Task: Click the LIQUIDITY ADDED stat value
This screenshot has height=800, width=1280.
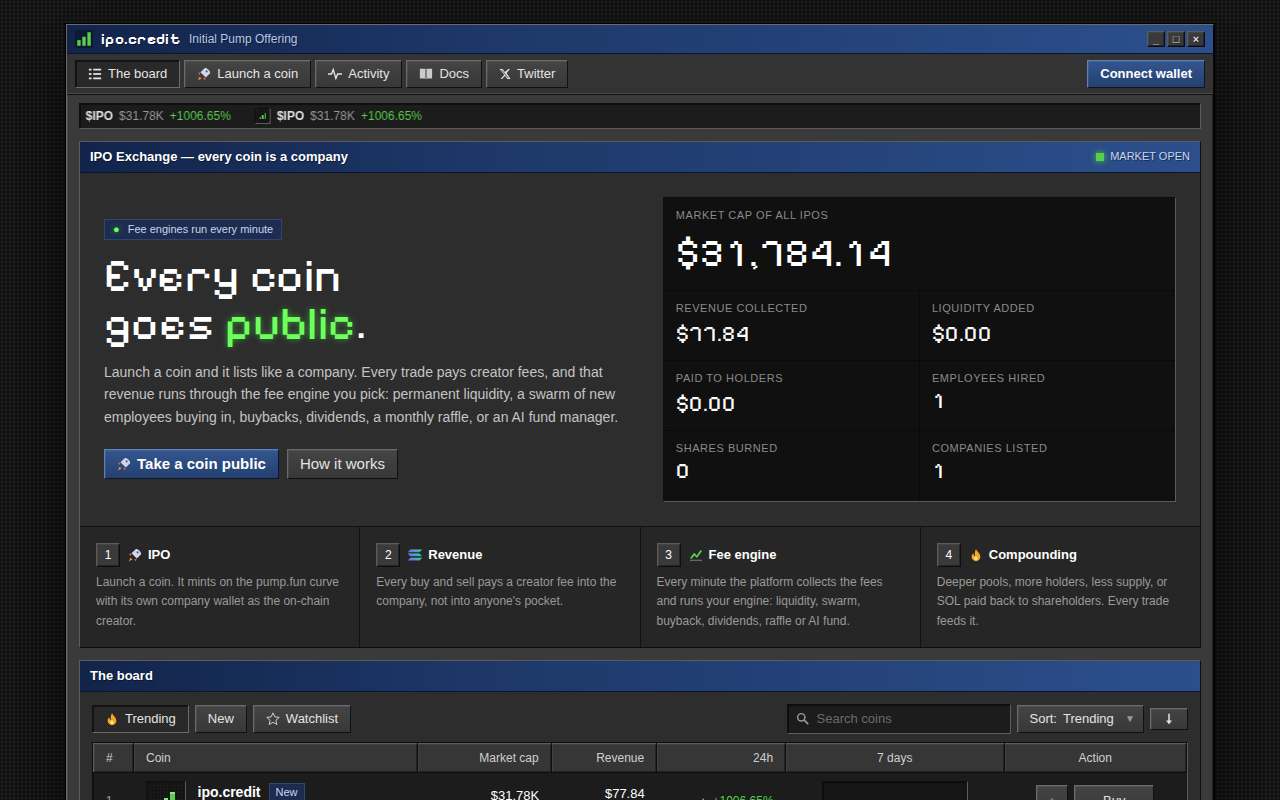Action: pos(961,334)
